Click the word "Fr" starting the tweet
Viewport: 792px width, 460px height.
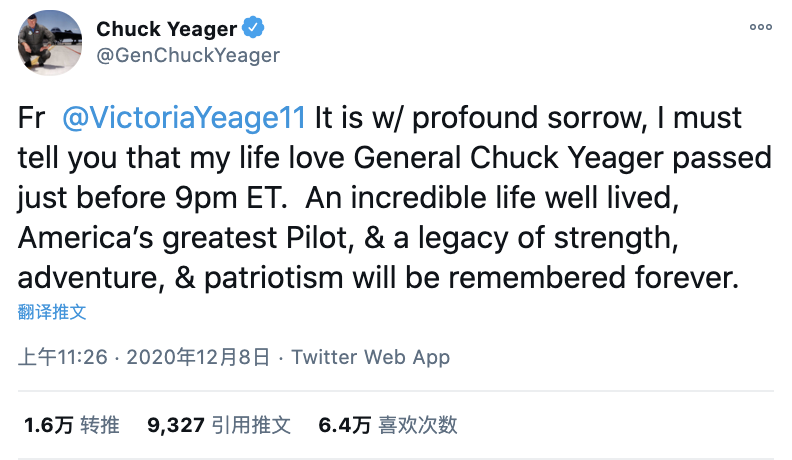click(x=33, y=118)
